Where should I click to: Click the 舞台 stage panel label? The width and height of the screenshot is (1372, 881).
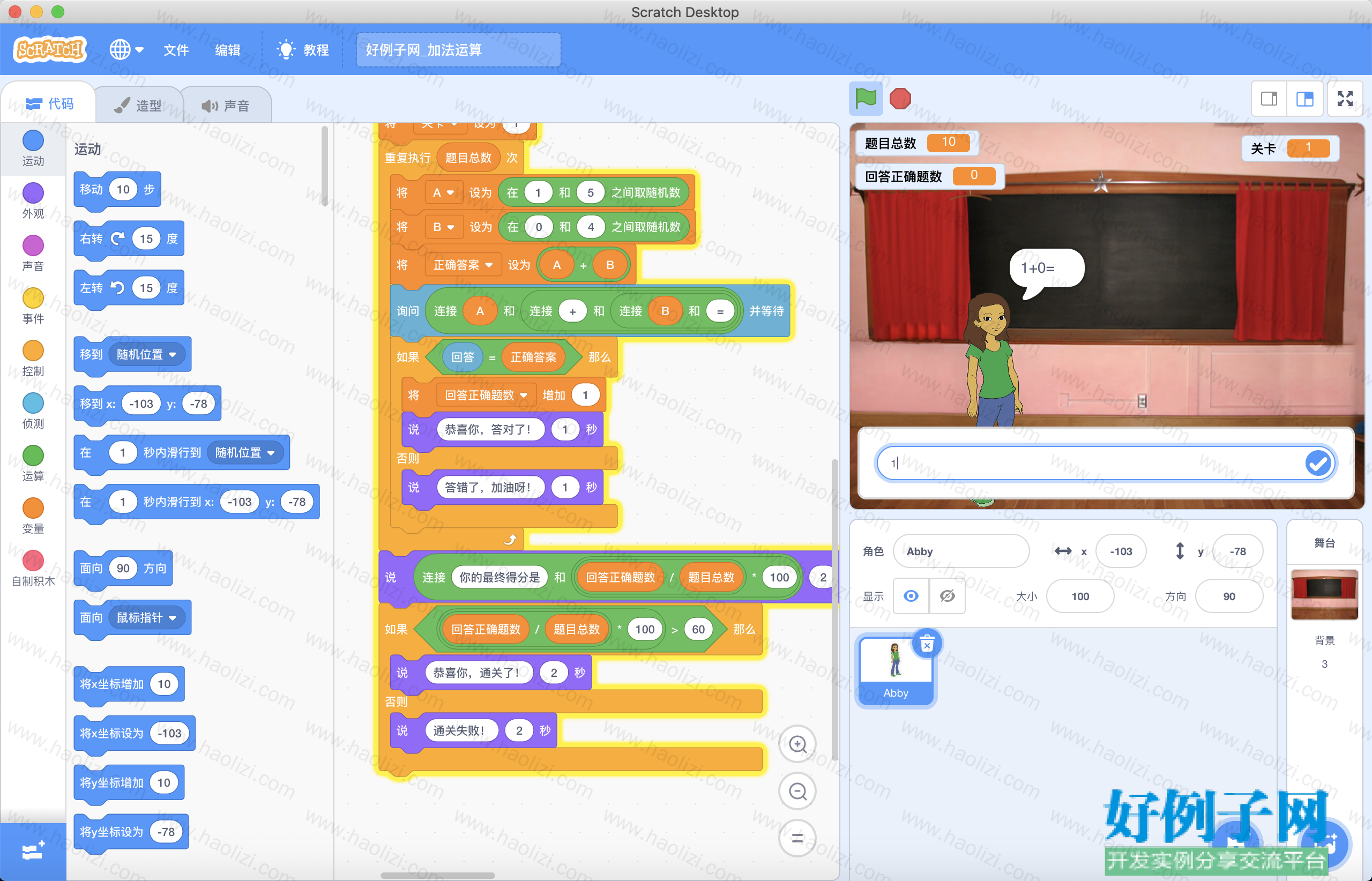pyautogui.click(x=1324, y=542)
